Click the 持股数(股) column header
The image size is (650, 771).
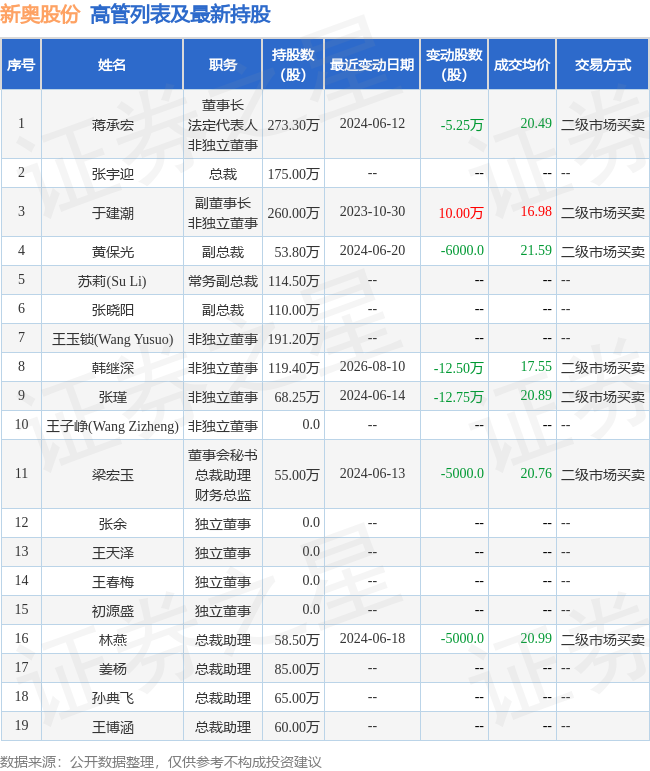(293, 64)
